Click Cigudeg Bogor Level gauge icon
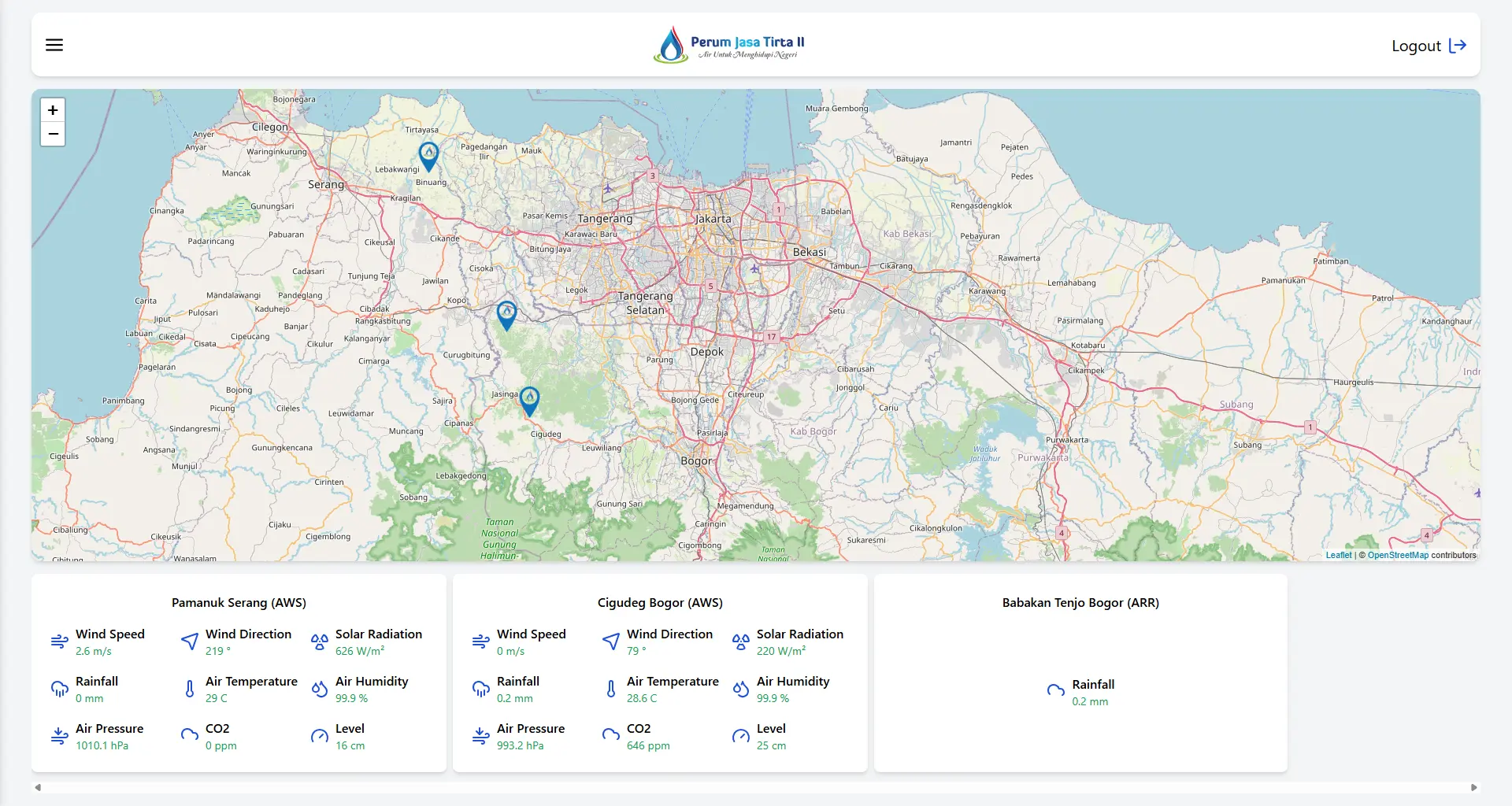Image resolution: width=1512 pixels, height=806 pixels. [740, 736]
